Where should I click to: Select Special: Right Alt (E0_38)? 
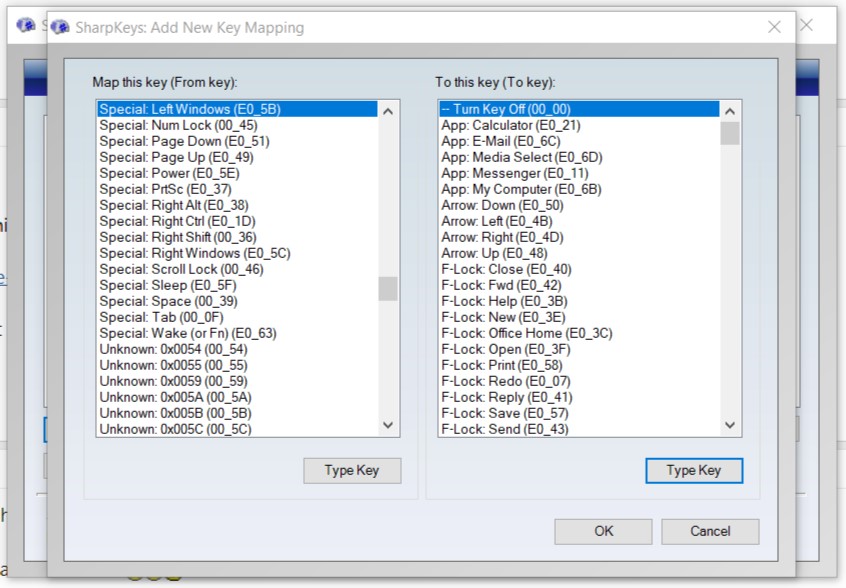tap(237, 206)
